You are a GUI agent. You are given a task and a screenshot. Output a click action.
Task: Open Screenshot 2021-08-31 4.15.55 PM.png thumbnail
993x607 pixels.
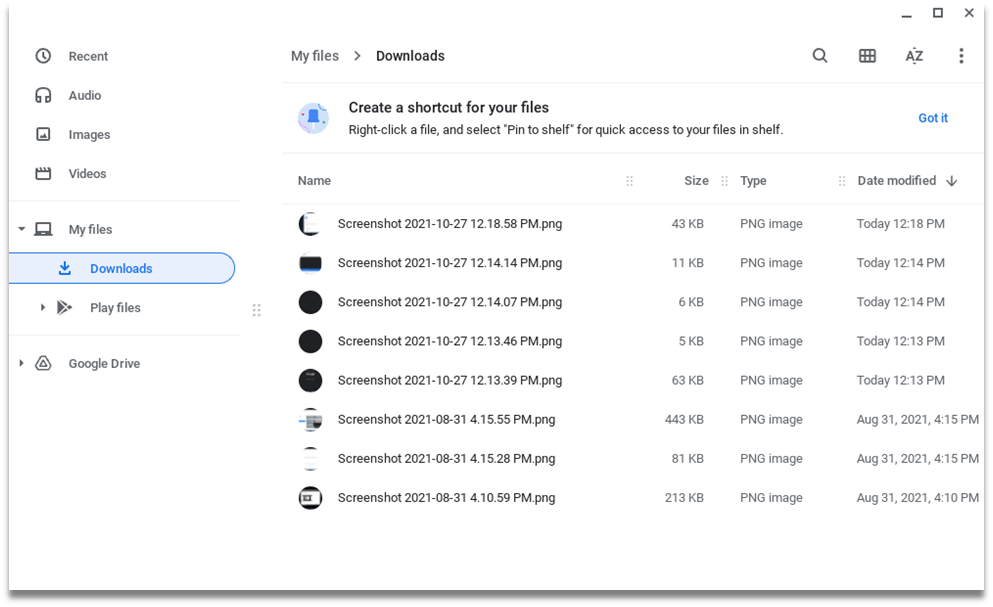coord(310,419)
